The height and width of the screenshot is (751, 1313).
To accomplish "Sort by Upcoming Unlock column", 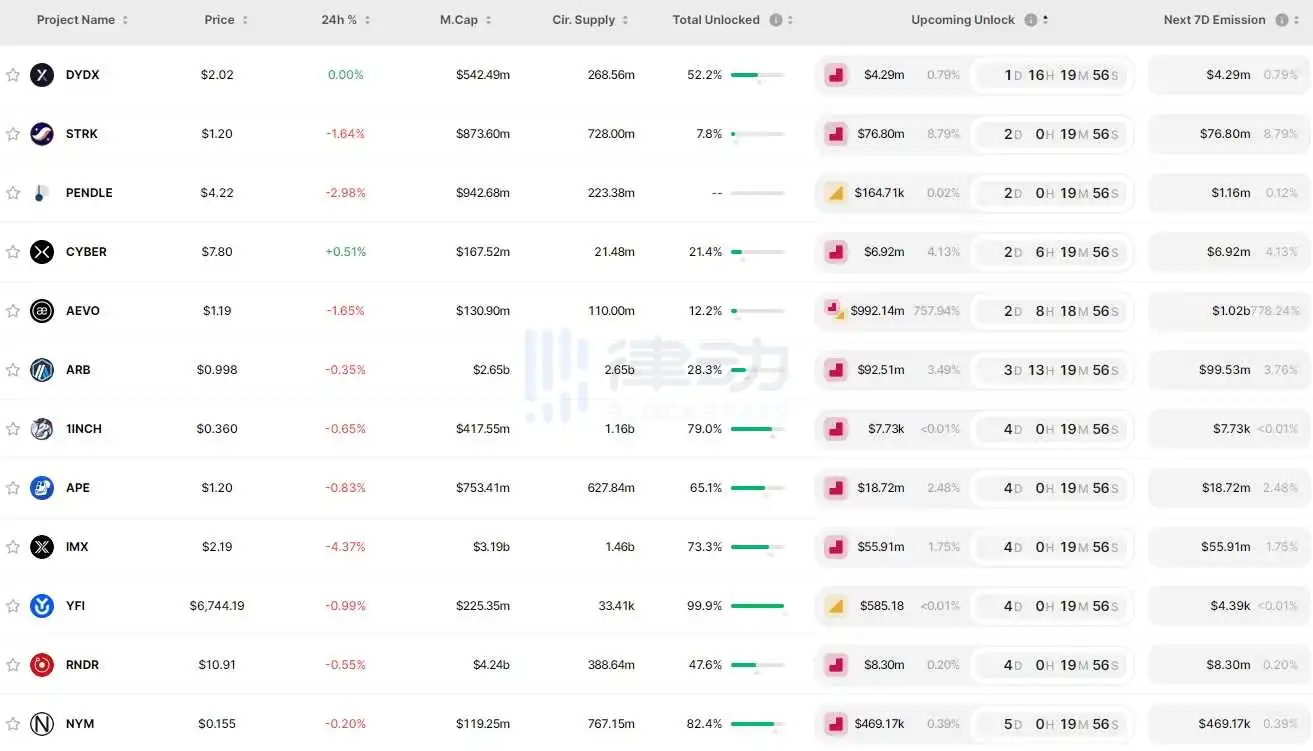I will [980, 20].
